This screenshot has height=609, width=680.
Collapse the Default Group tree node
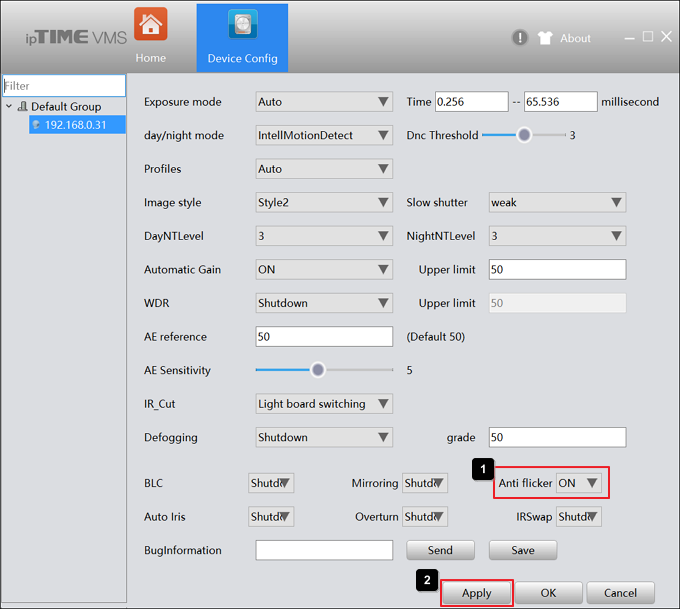click(x=9, y=106)
